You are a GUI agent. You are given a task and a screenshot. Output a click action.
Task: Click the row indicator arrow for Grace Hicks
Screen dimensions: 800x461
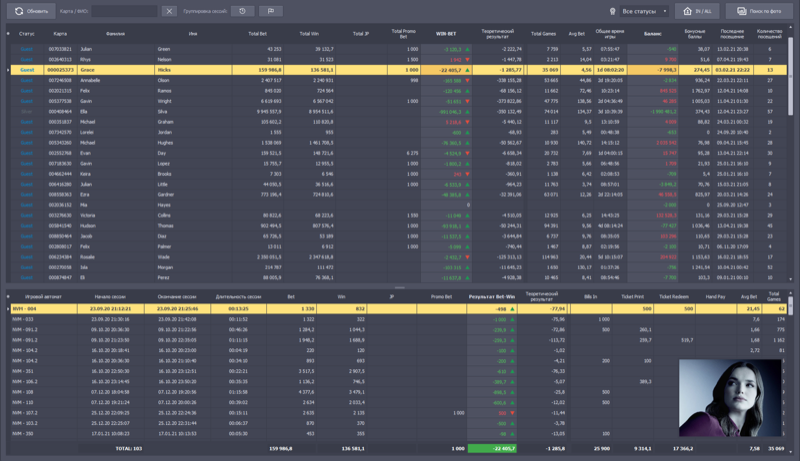click(9, 71)
